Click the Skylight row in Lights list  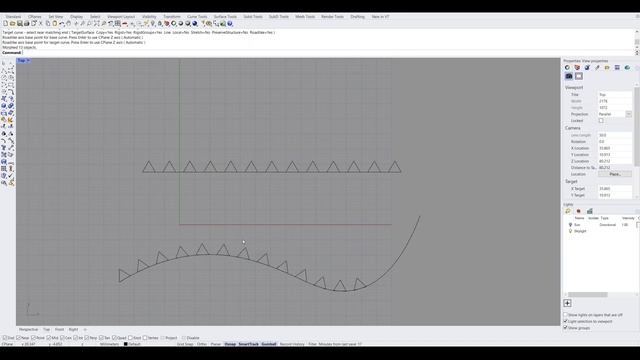pos(599,231)
